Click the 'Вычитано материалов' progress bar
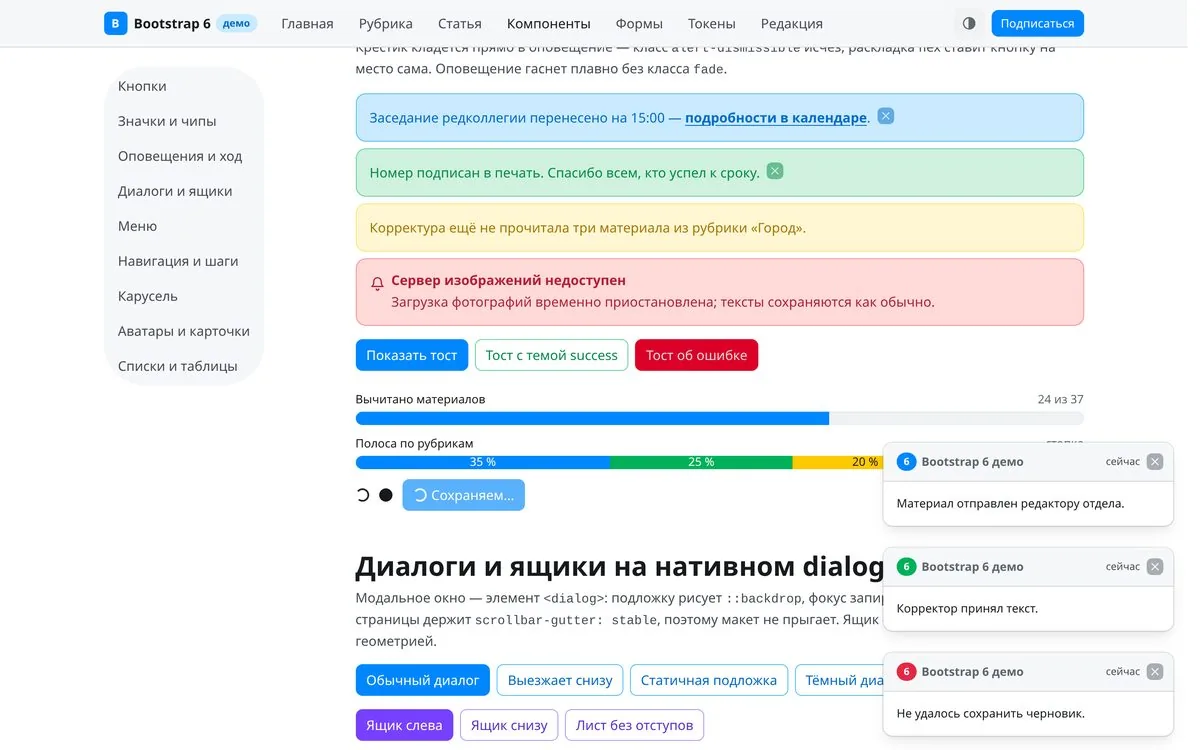The image size is (1200, 750). (720, 419)
